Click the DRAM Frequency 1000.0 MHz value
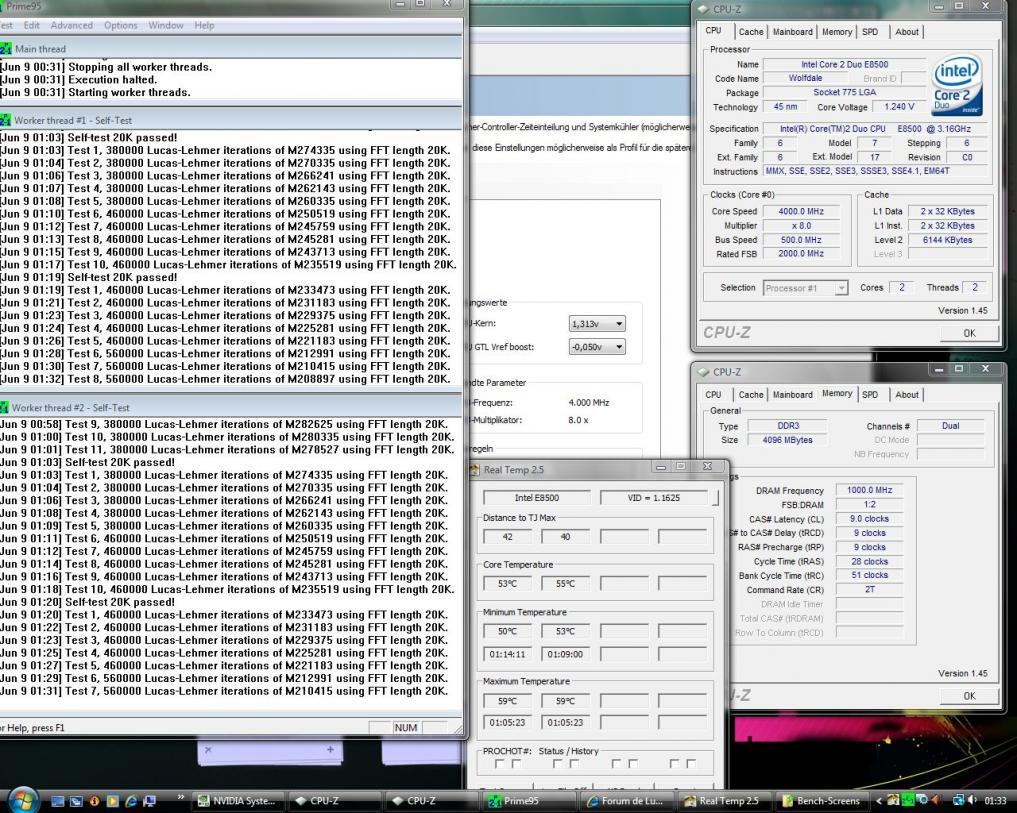This screenshot has height=813, width=1017. point(869,491)
